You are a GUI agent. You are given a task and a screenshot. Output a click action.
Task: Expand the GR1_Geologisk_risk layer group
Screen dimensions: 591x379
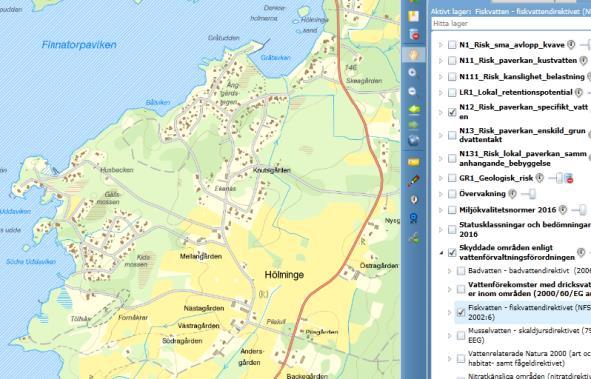pos(441,178)
